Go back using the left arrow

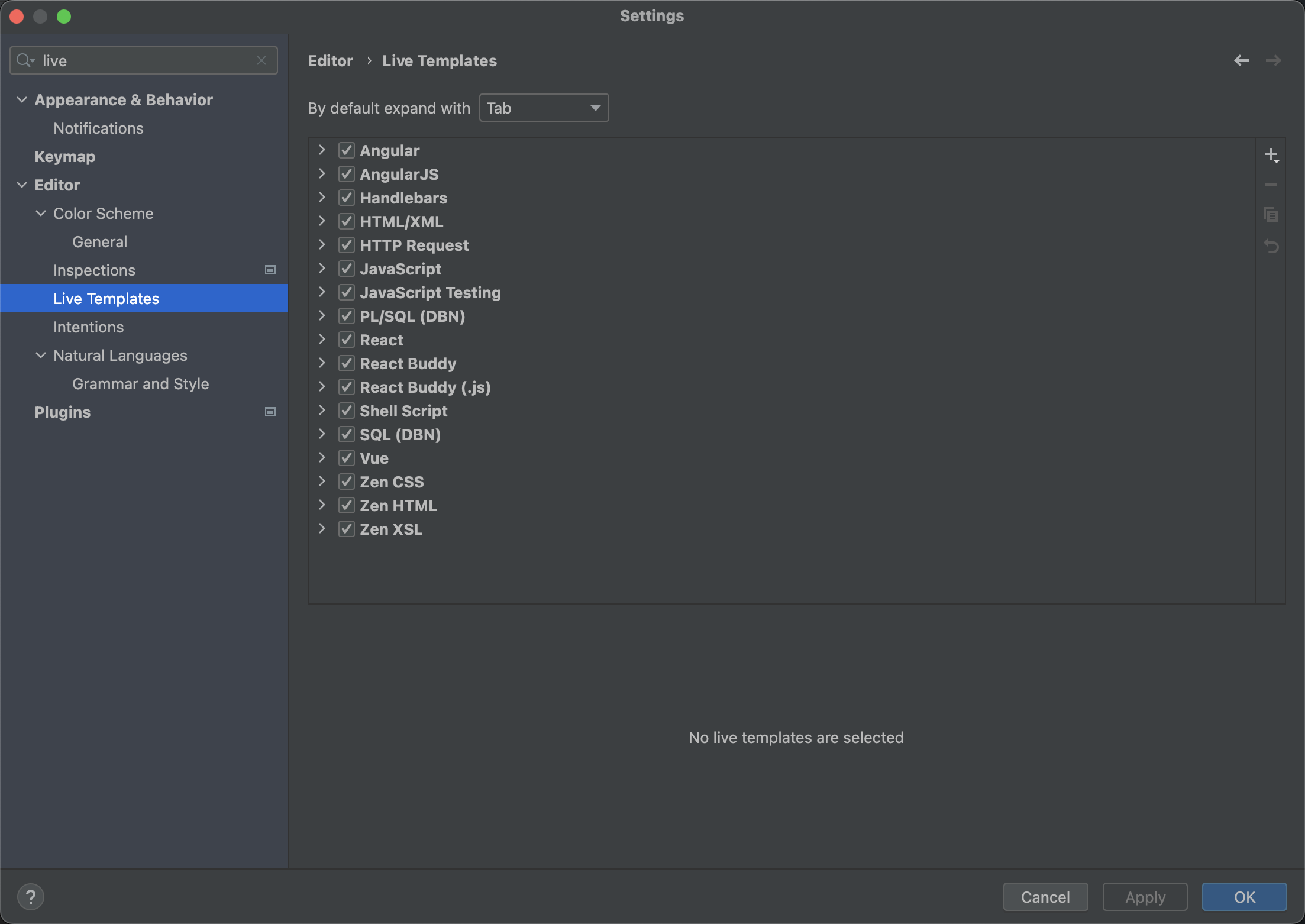pyautogui.click(x=1241, y=60)
